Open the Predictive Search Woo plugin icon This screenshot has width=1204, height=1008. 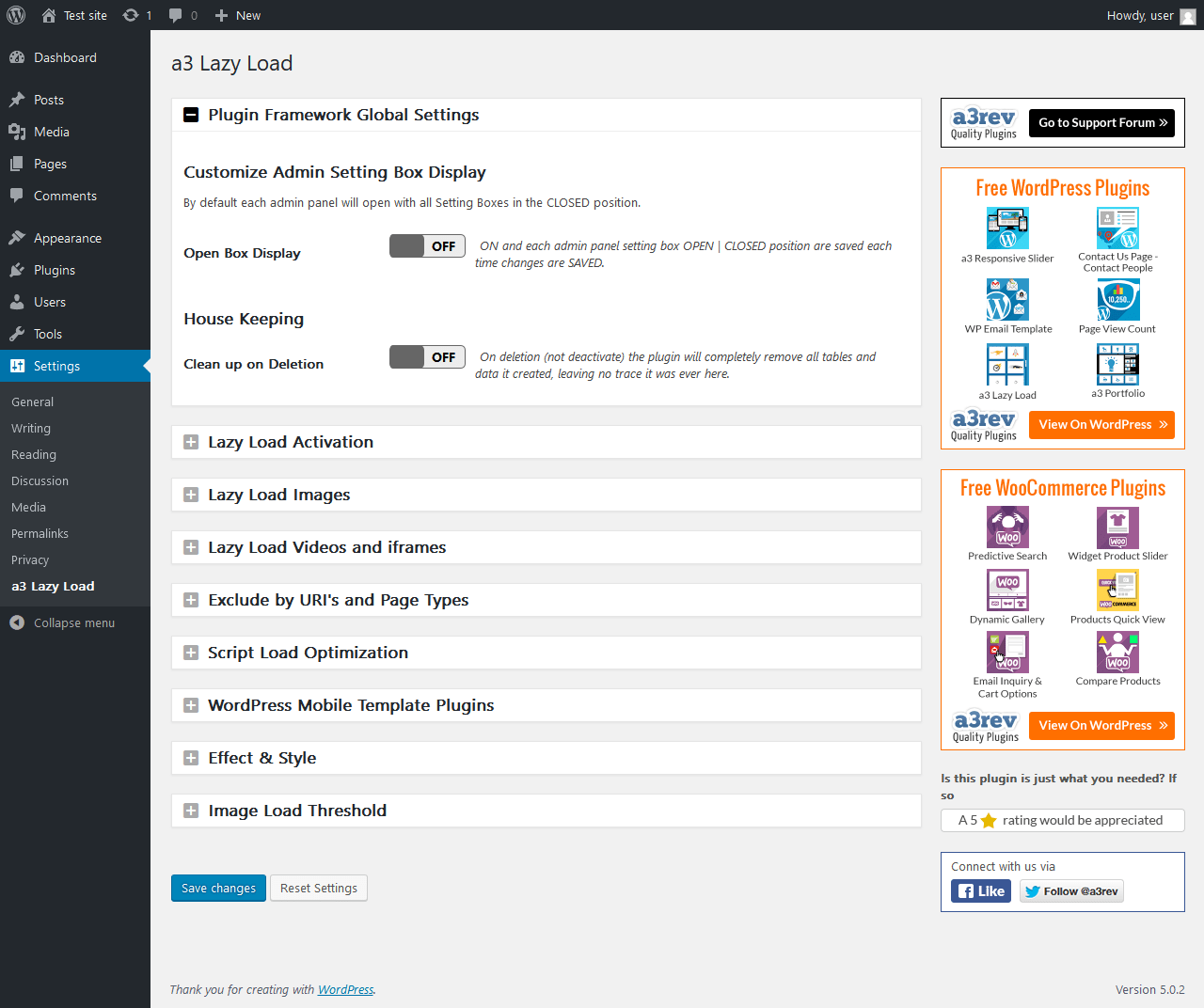pos(1007,528)
